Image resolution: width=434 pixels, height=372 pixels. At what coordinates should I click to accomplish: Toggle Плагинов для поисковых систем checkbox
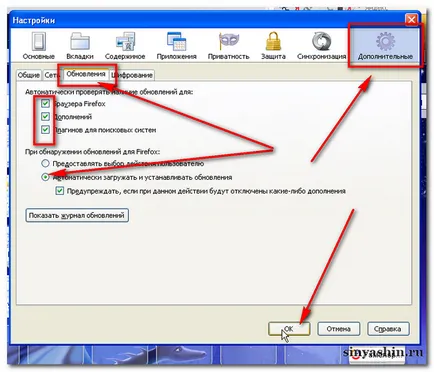pos(45,130)
